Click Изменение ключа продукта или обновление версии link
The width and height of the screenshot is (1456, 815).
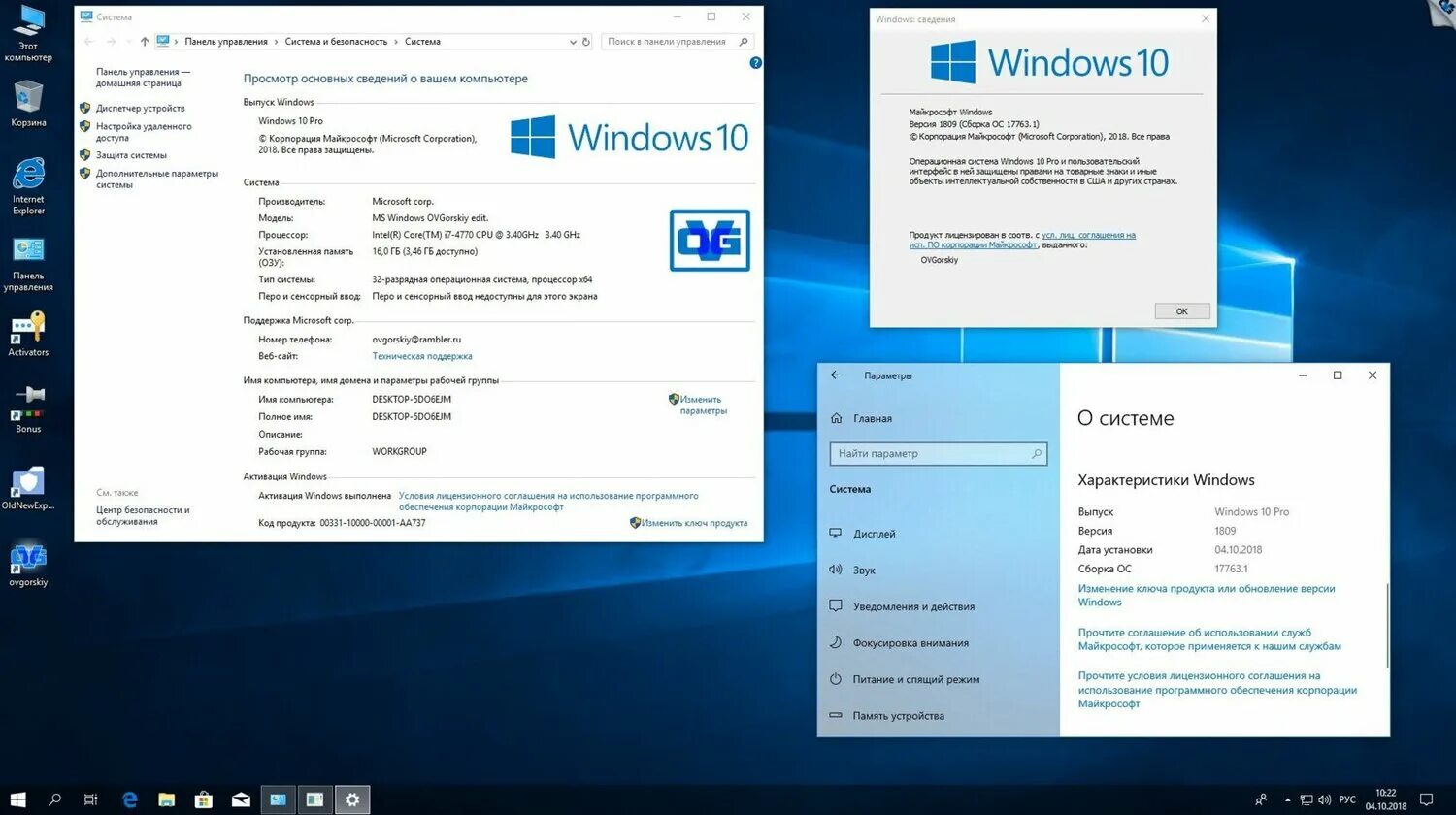1207,595
